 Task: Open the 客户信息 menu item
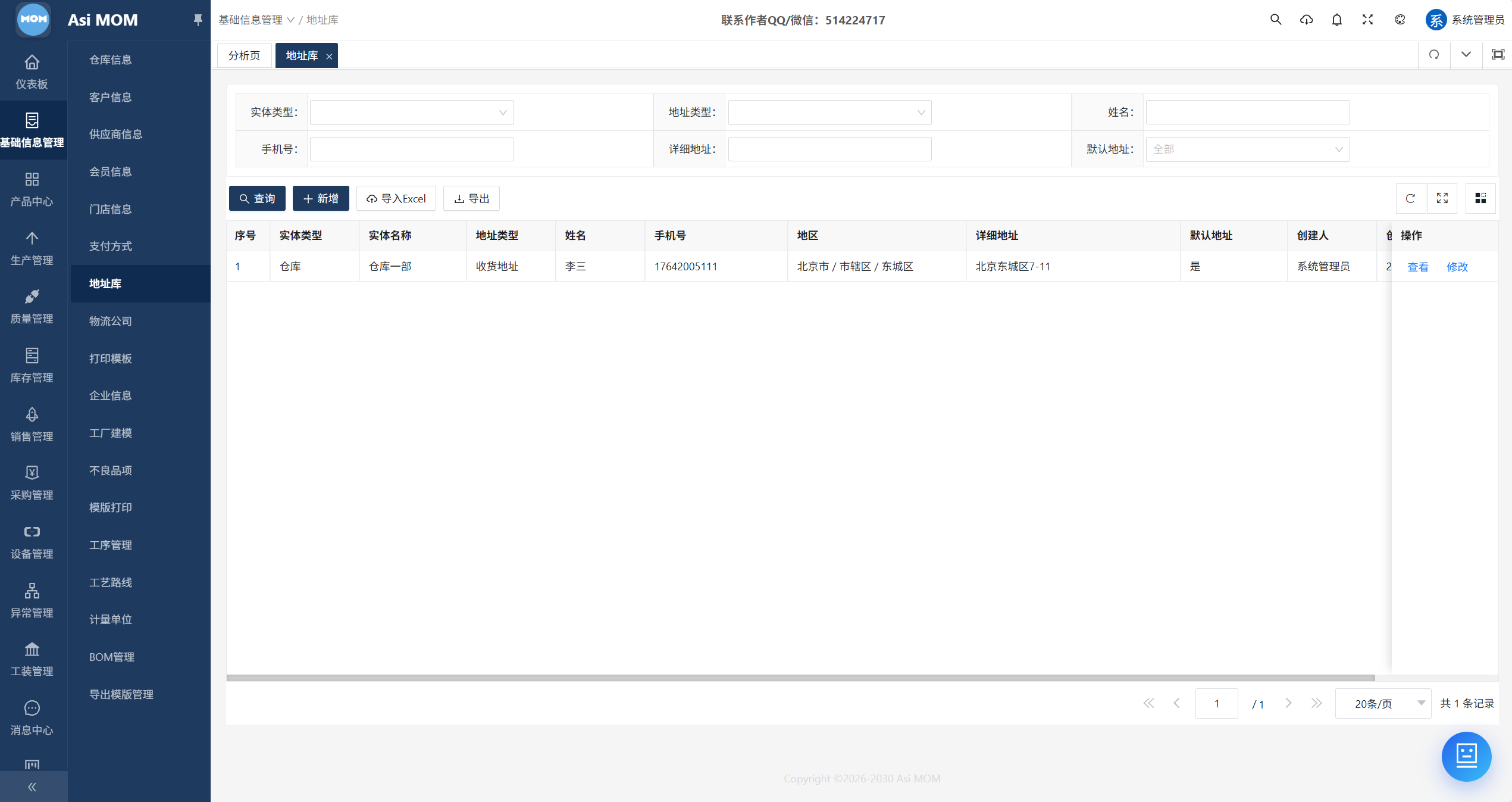pyautogui.click(x=110, y=97)
